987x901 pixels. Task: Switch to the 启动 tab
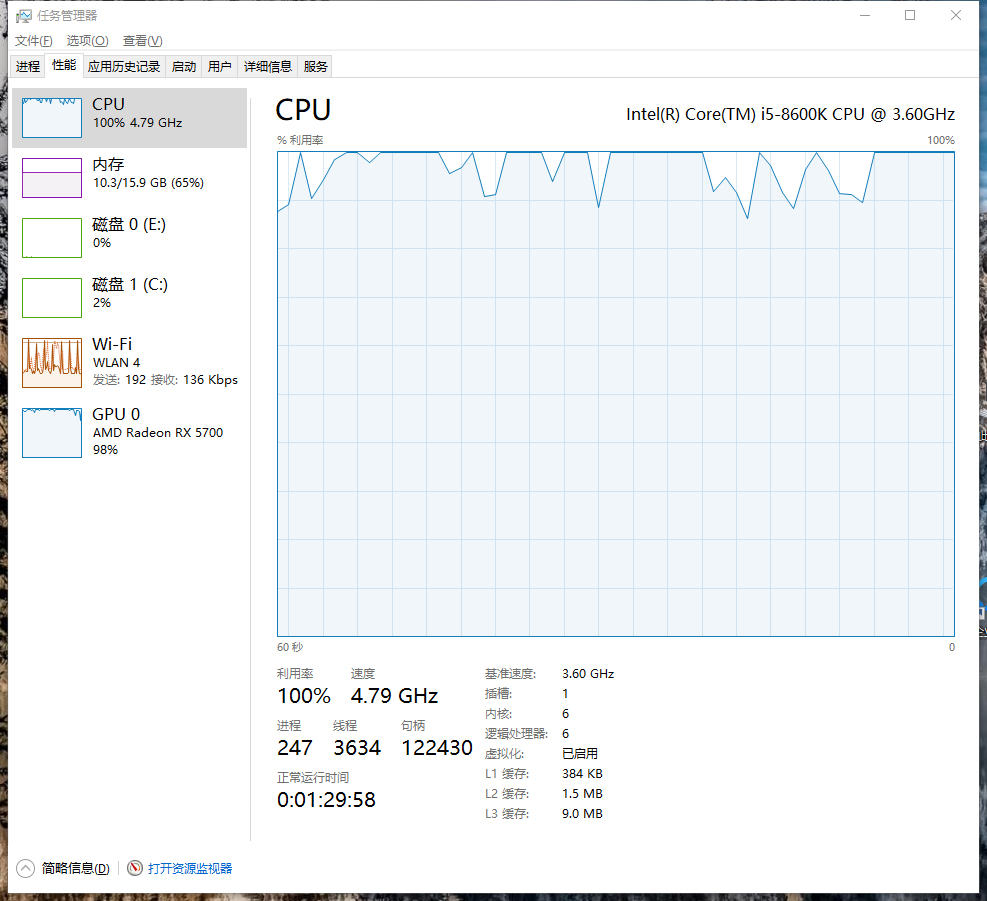point(182,65)
